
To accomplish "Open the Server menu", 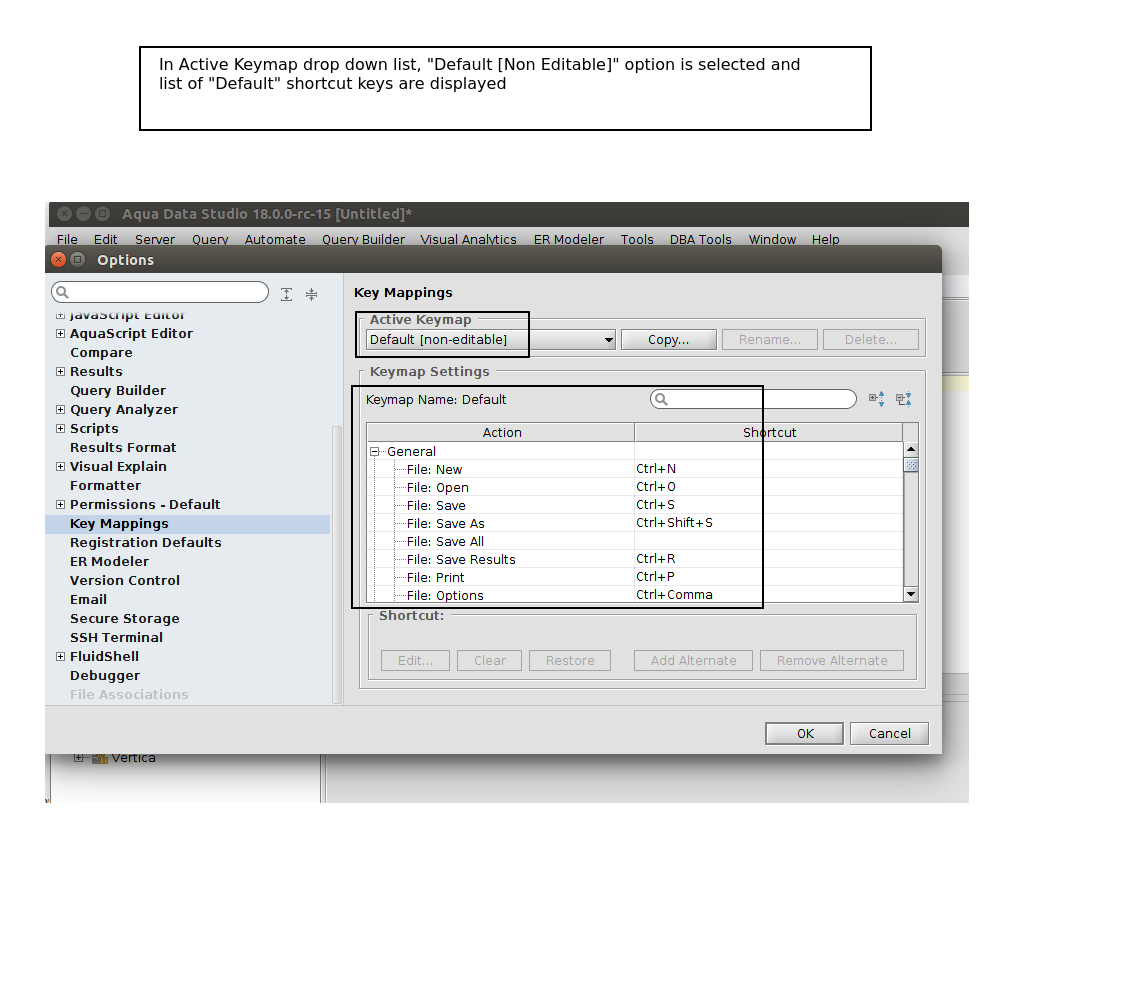I will tap(155, 239).
